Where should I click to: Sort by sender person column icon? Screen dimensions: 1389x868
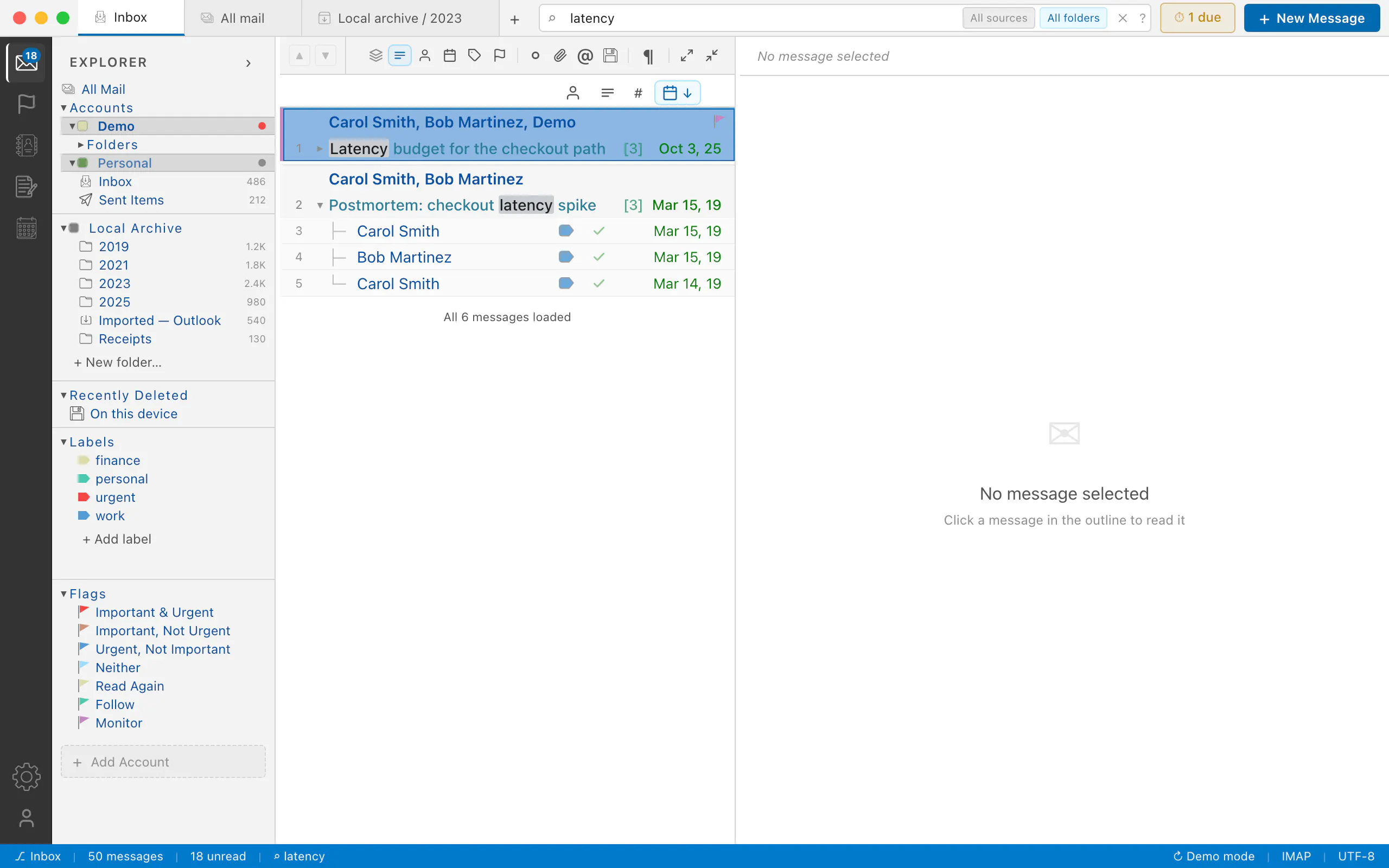point(573,93)
